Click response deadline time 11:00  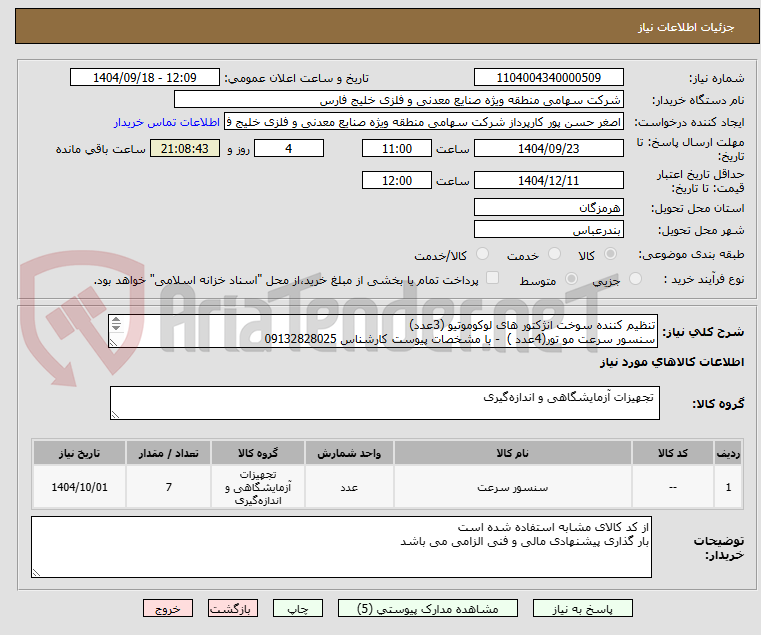(x=397, y=149)
